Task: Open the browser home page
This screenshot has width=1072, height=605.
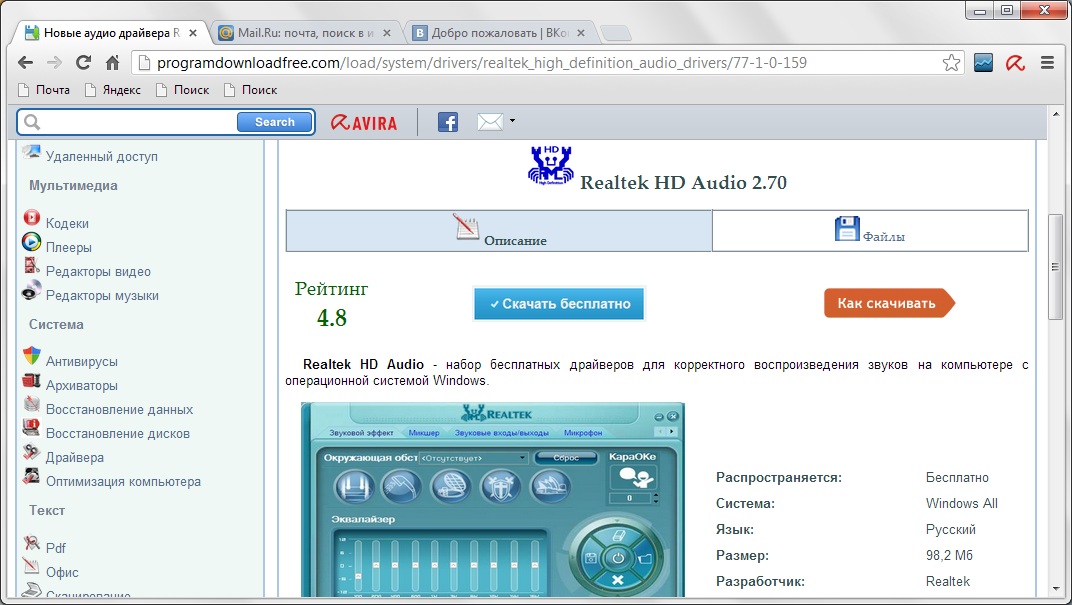Action: pyautogui.click(x=113, y=63)
